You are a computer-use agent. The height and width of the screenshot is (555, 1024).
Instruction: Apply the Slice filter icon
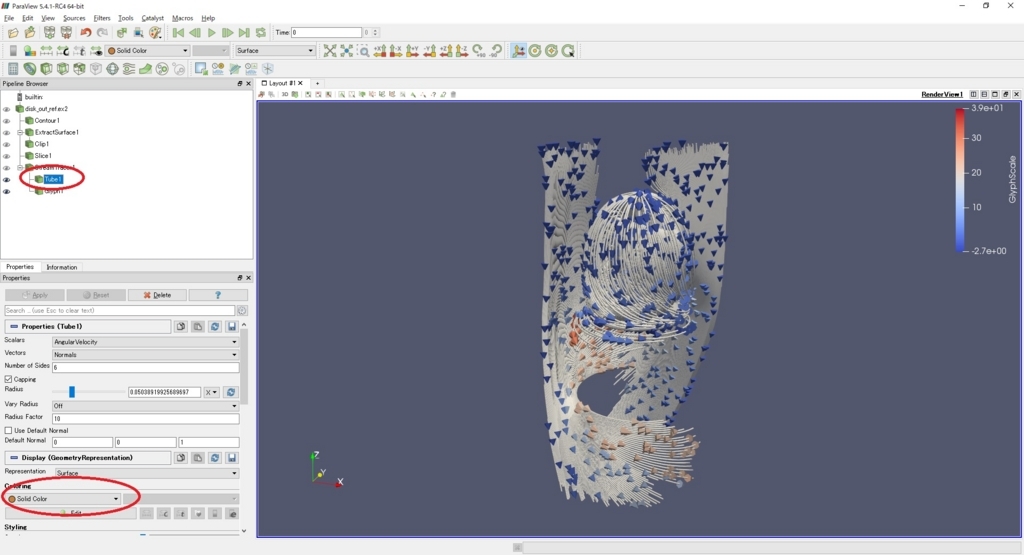[x=63, y=69]
